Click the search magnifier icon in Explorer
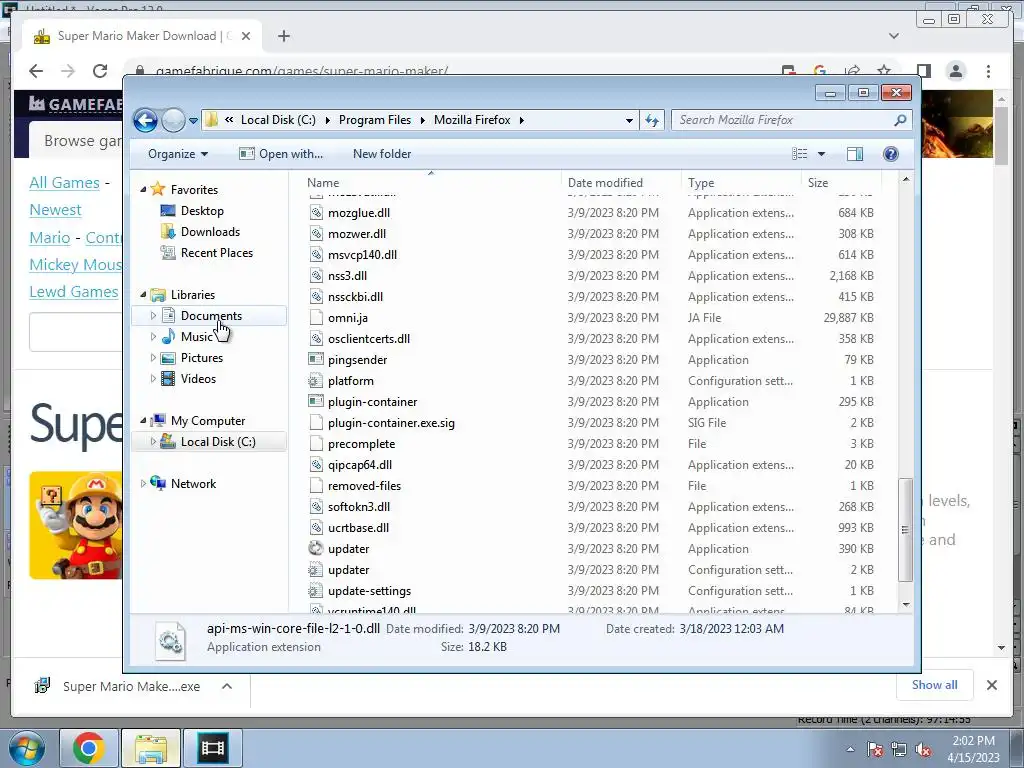The image size is (1024, 768). coord(900,120)
